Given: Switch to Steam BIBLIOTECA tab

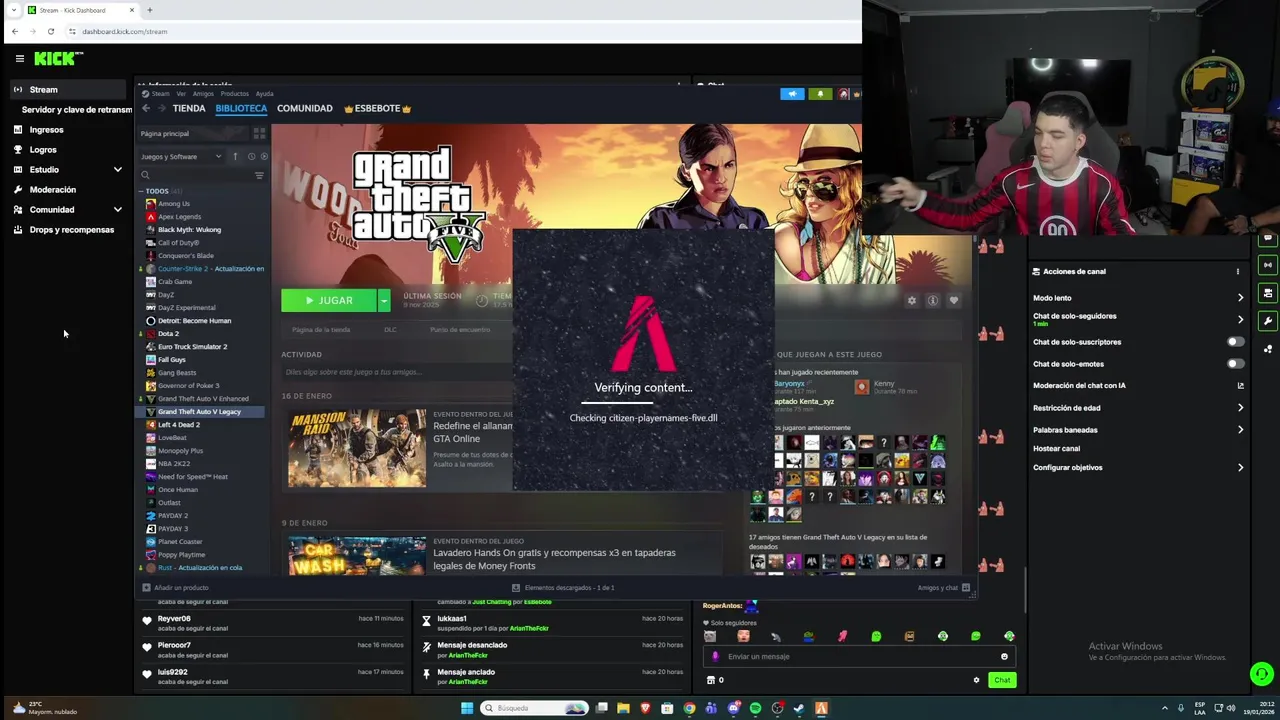Looking at the screenshot, I should [x=241, y=108].
